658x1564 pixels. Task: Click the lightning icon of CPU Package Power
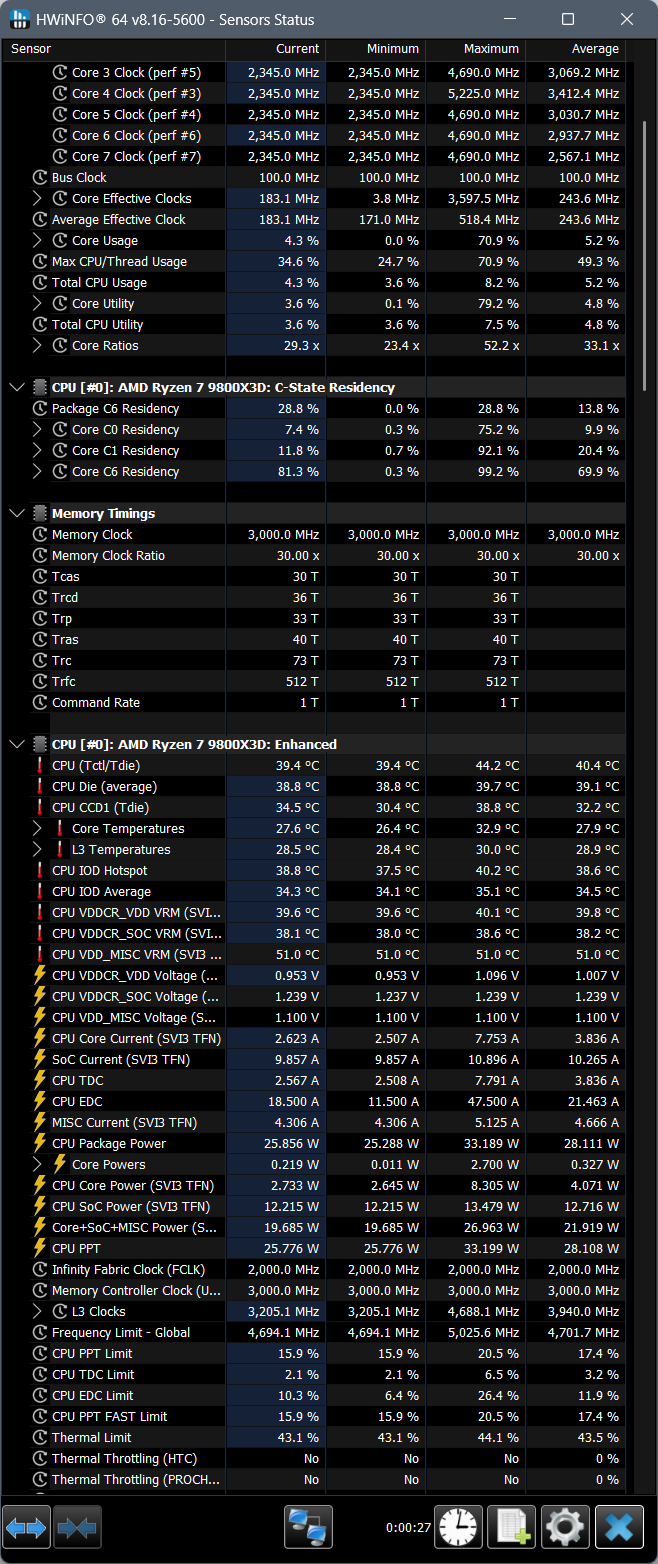(40, 1143)
